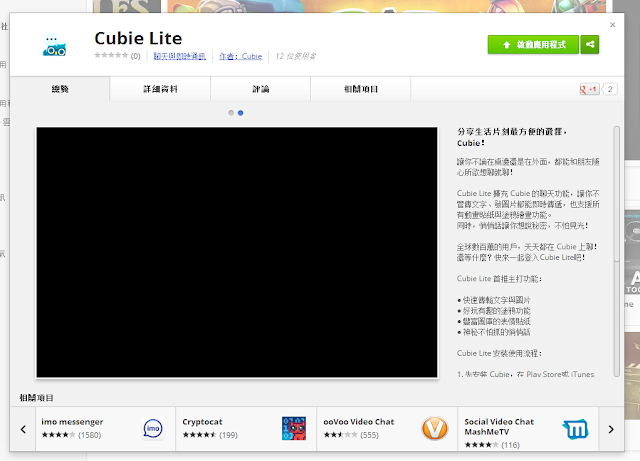
Task: Switch to the 詳細資料 details tab
Action: coord(160,89)
